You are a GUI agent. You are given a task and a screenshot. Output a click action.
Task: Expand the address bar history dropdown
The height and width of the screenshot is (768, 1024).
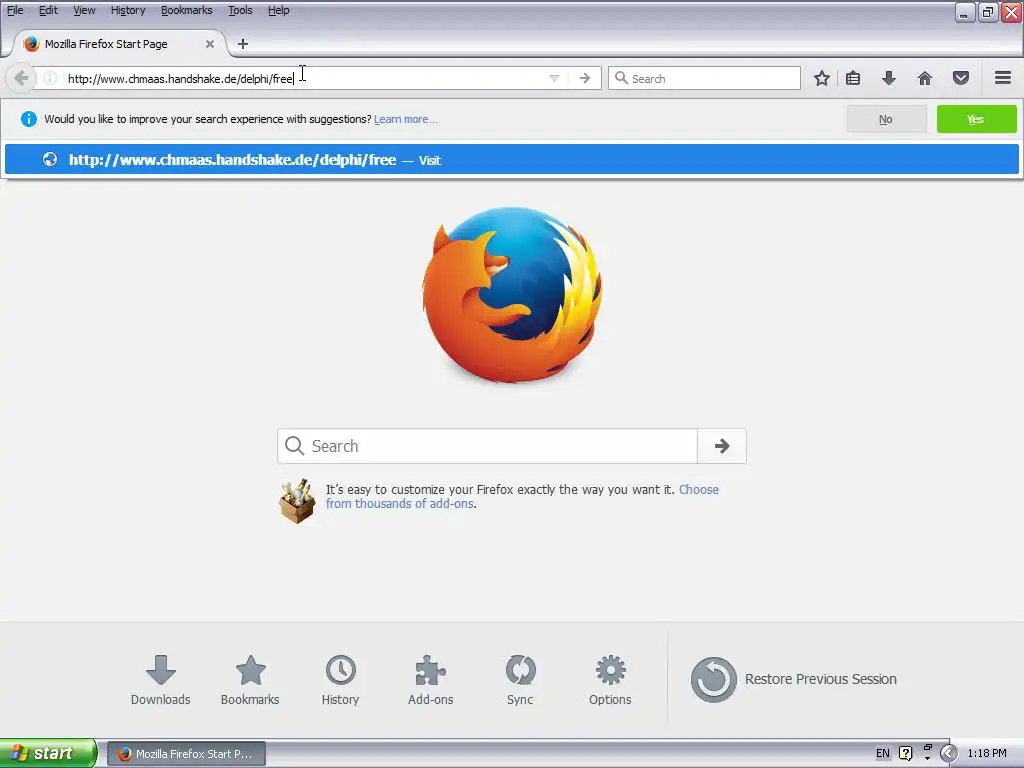coord(554,78)
